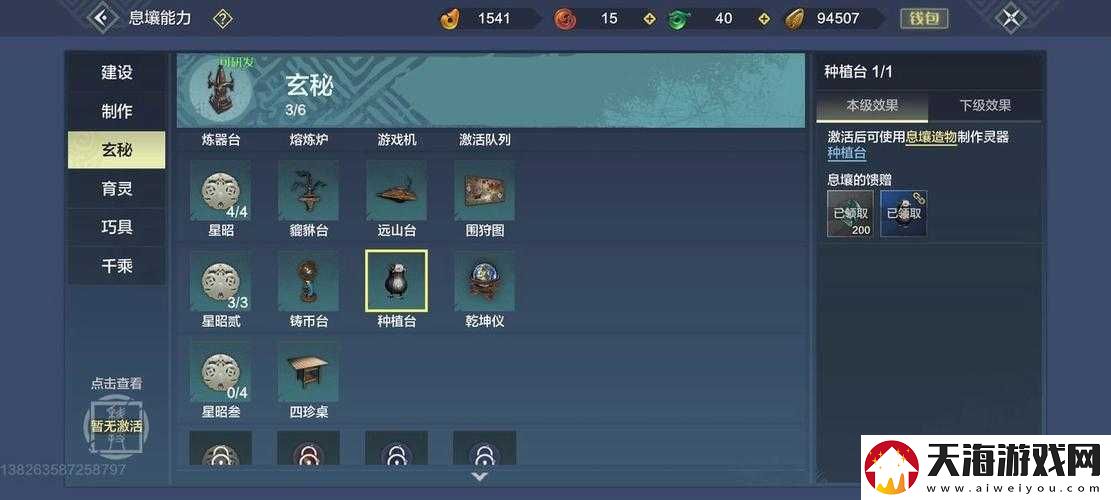Follow the 种植台 link in description
This screenshot has height=500, width=1111.
(847, 154)
